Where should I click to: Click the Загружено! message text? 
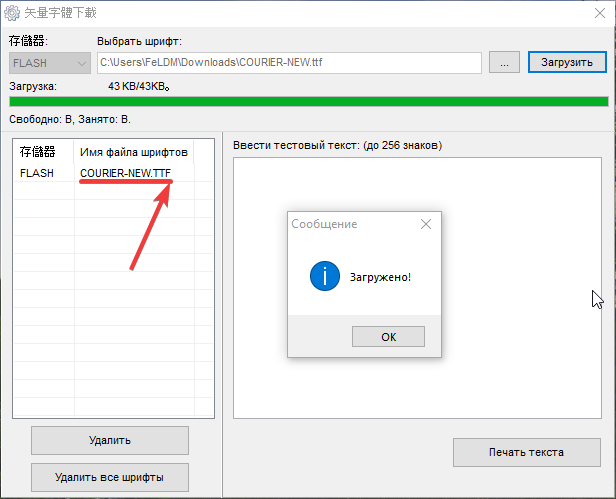[x=380, y=277]
